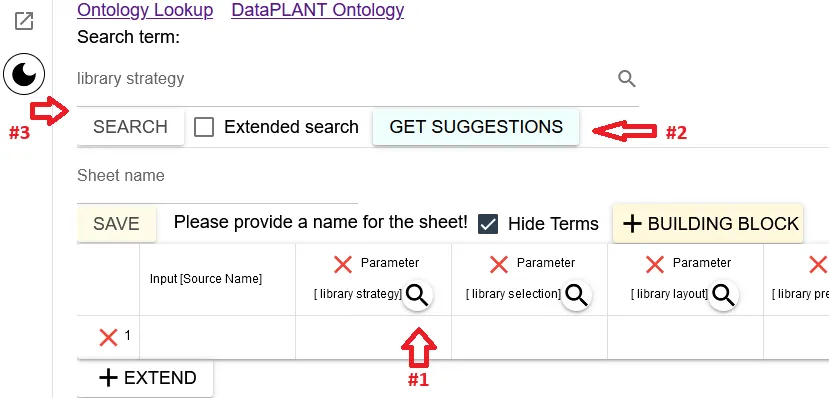This screenshot has height=398, width=829.
Task: Toggle dark mode moon icon
Action: (x=24, y=74)
